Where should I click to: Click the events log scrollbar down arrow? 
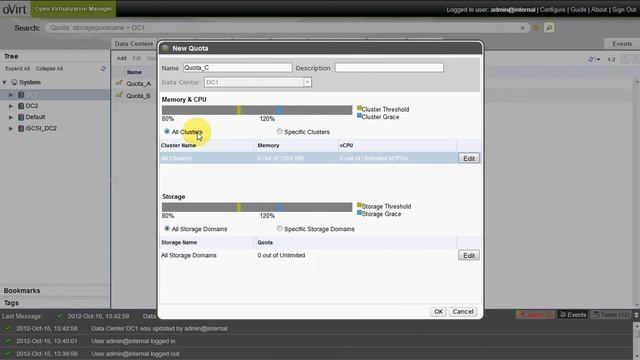tap(636, 357)
